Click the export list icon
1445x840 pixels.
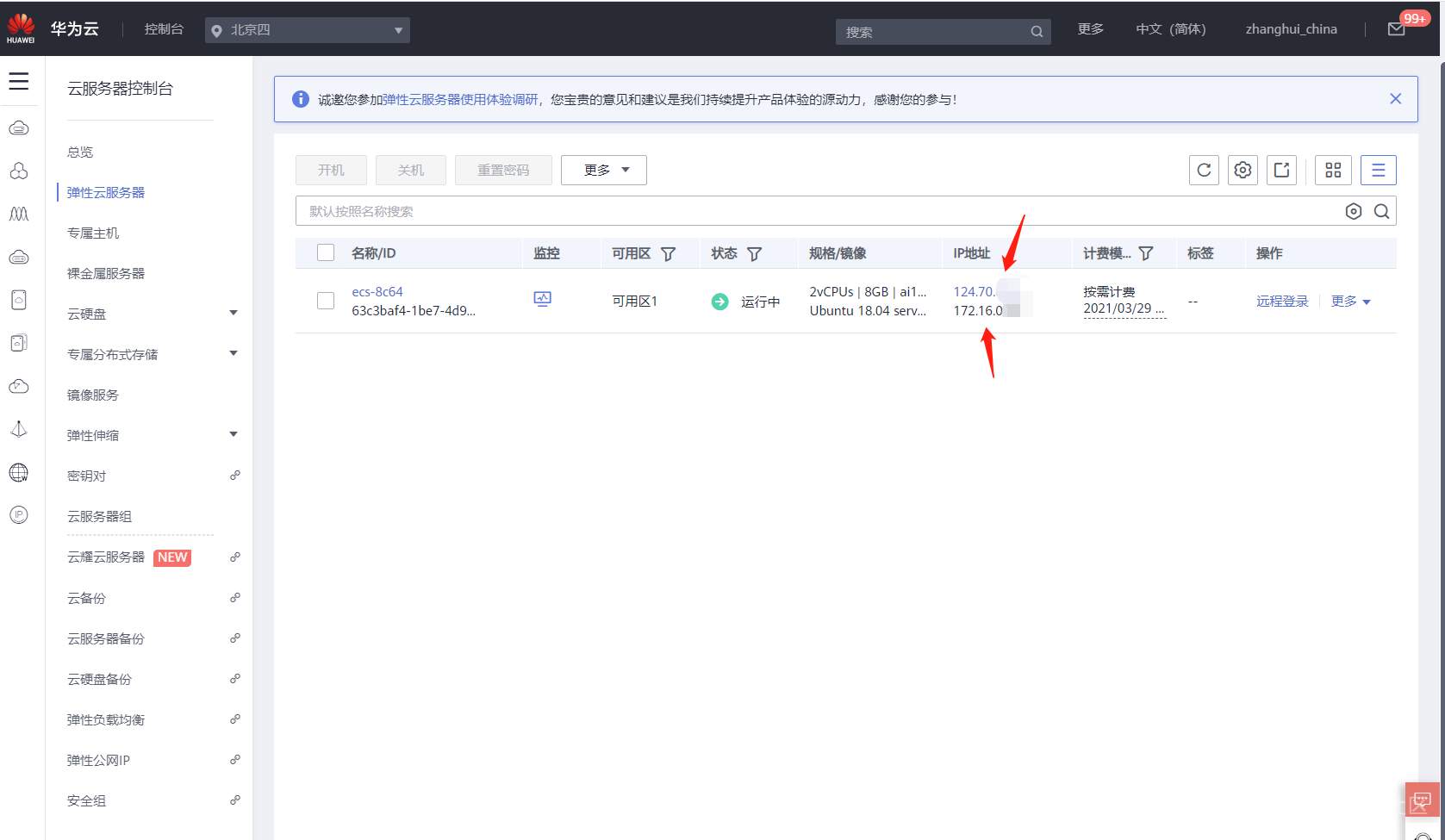coord(1281,170)
